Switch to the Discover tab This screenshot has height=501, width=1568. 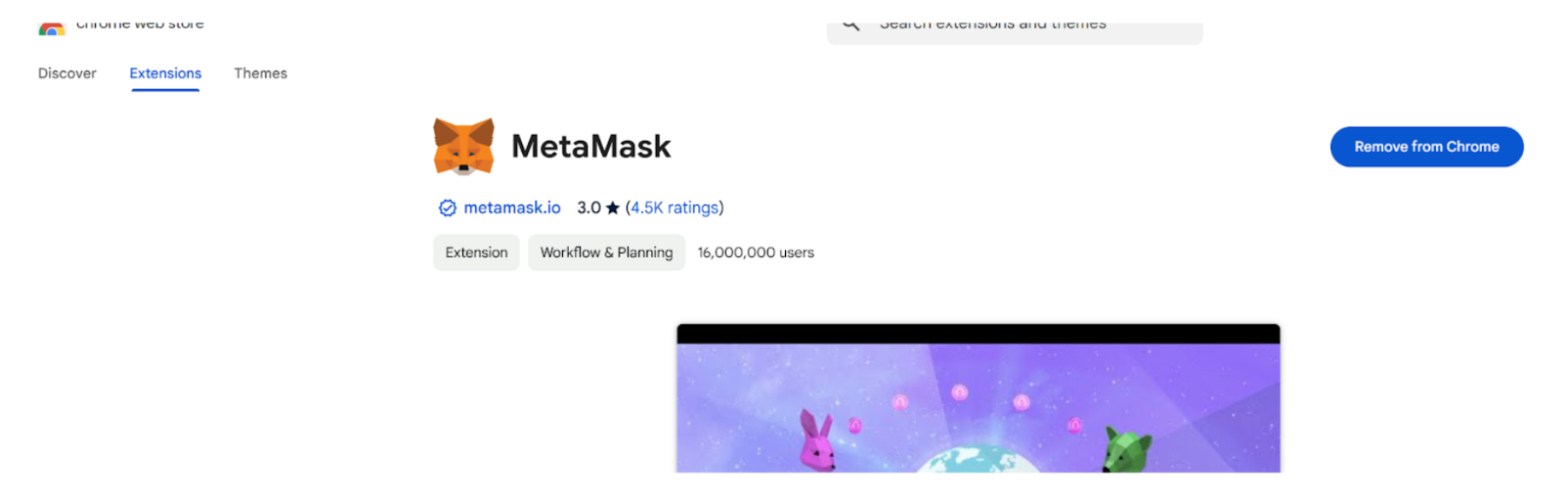click(67, 73)
